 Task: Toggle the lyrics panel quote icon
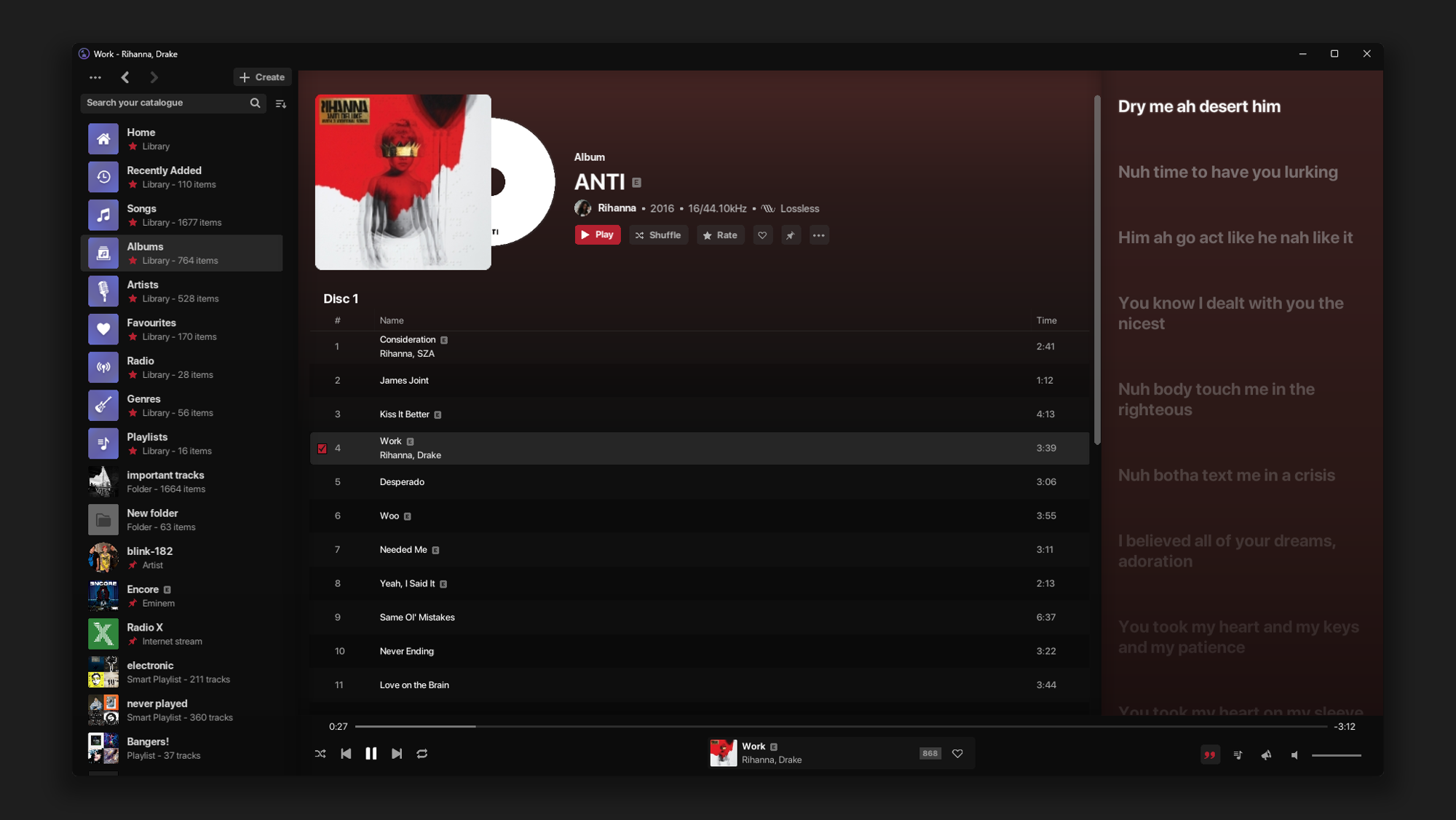[x=1209, y=754]
